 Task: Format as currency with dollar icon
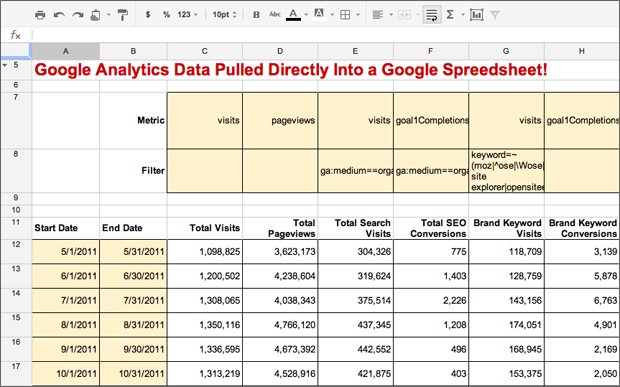148,15
